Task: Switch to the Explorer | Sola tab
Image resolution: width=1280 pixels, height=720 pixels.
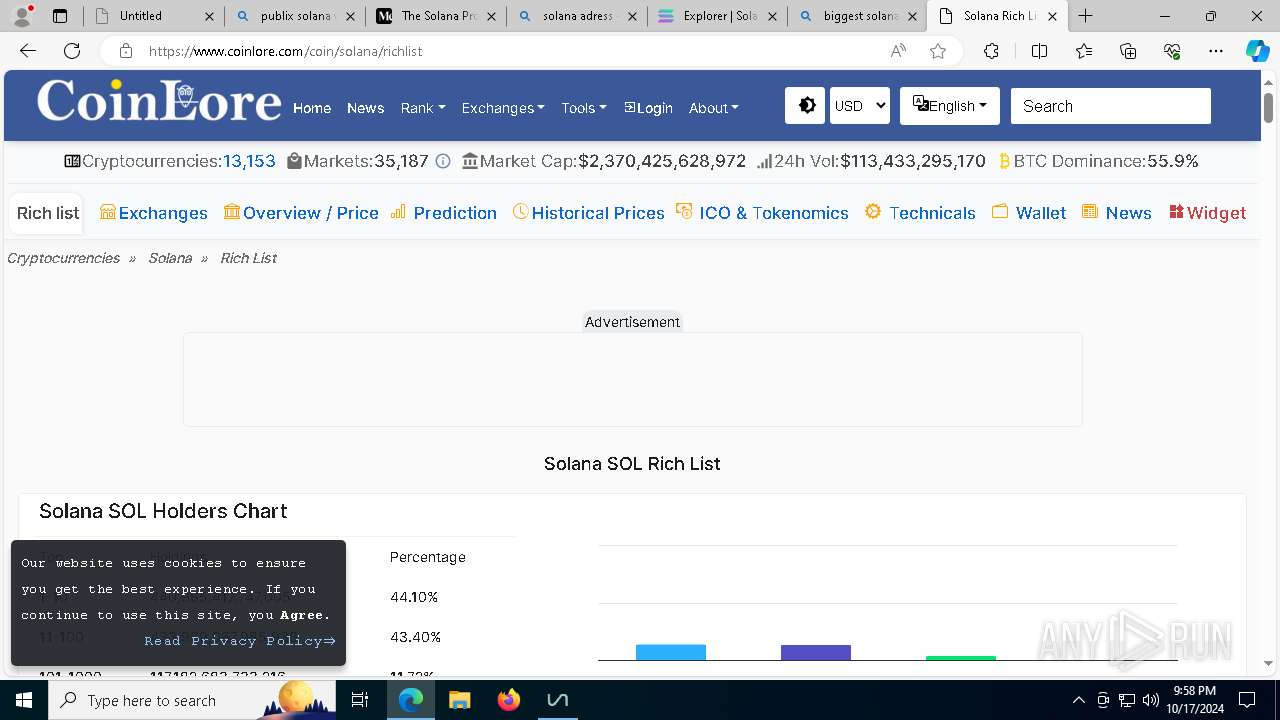Action: 717,16
